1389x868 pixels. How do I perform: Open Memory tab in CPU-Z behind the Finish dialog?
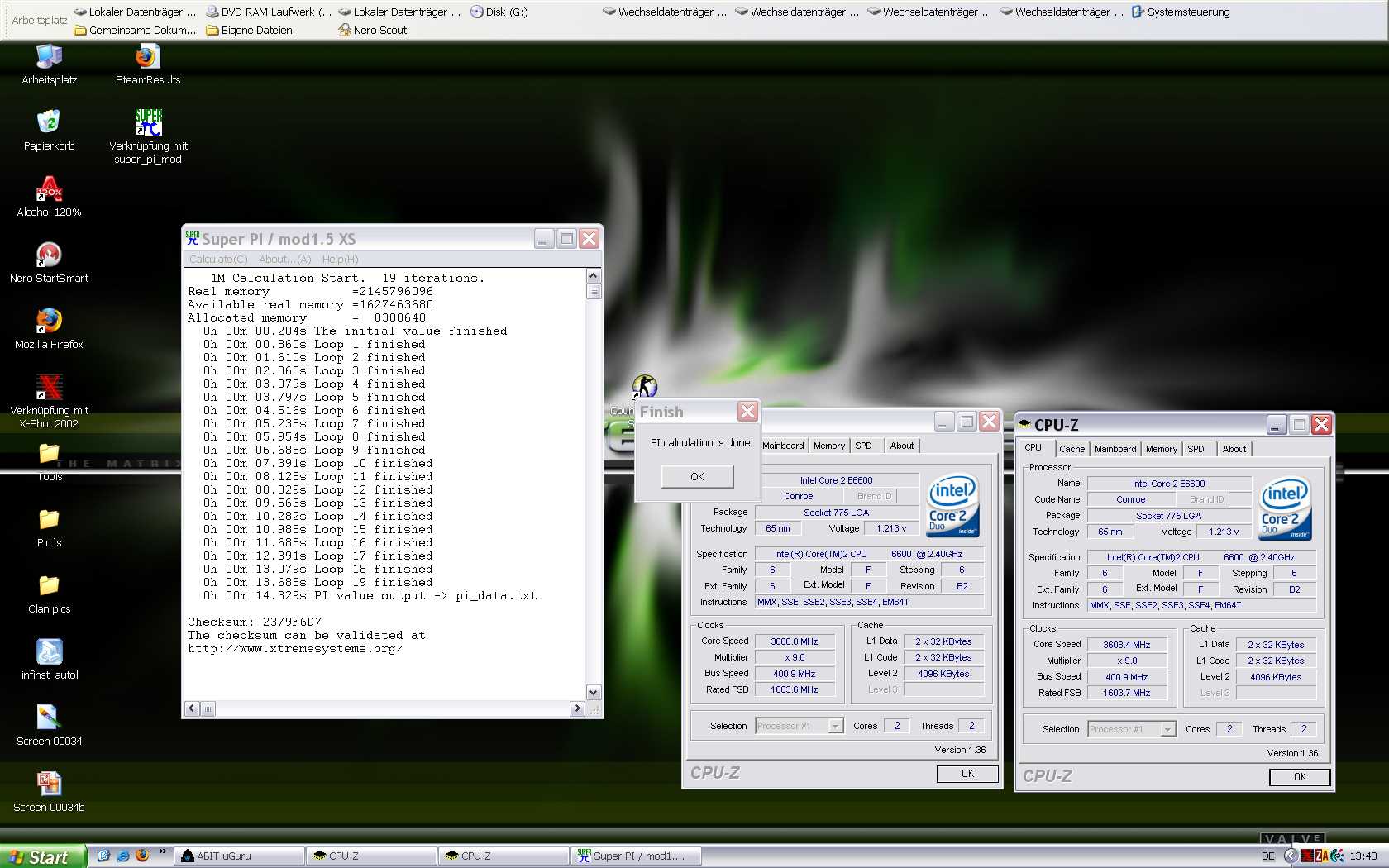point(828,446)
